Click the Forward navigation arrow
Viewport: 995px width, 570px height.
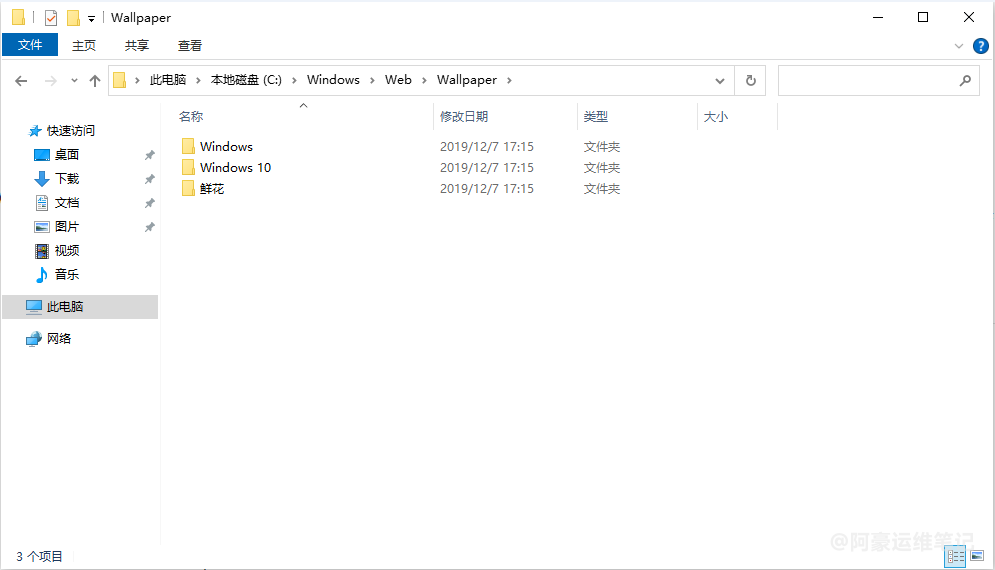[x=51, y=81]
